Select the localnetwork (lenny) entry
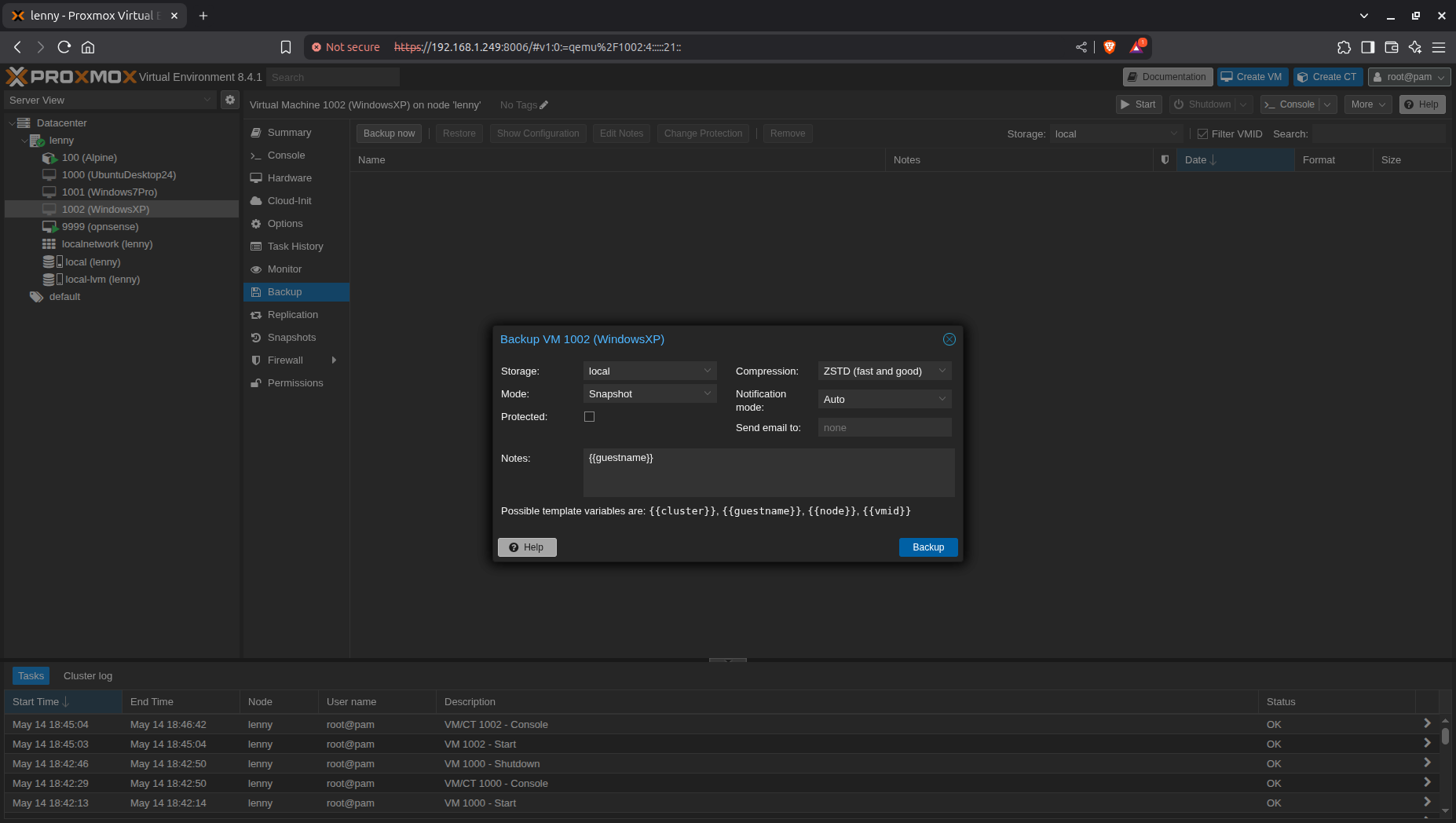The height and width of the screenshot is (823, 1456). (107, 244)
